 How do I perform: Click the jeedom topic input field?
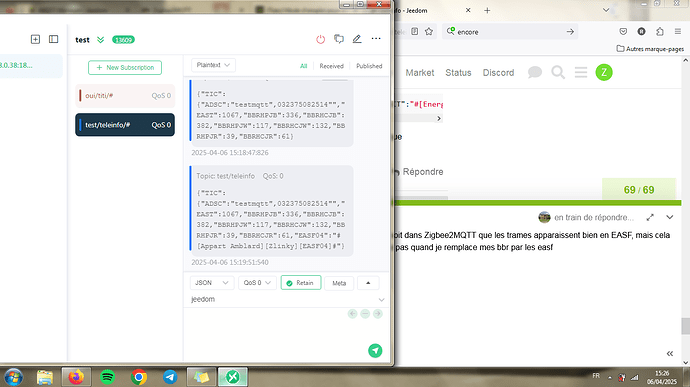pyautogui.click(x=282, y=299)
